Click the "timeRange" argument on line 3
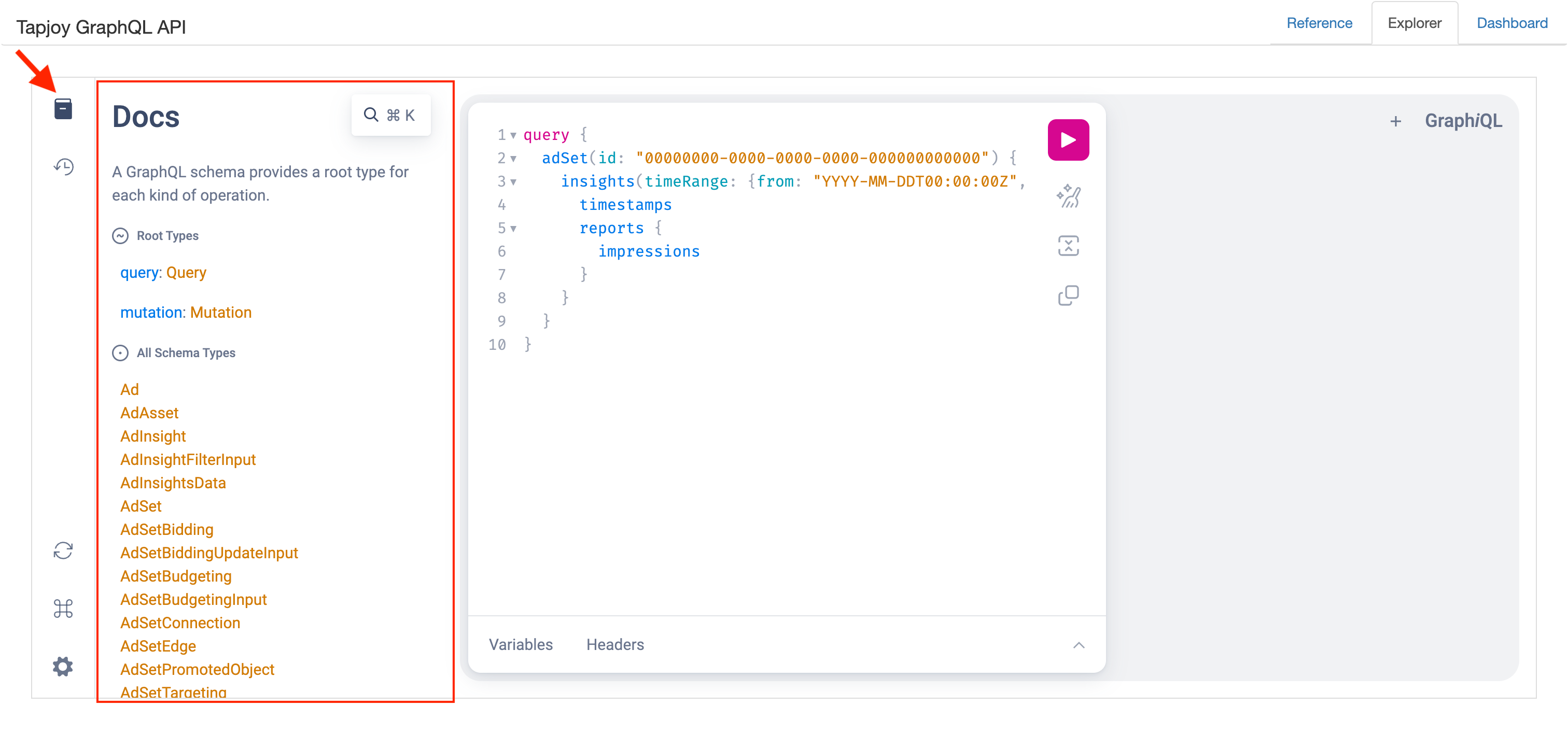The height and width of the screenshot is (735, 1568). click(686, 182)
